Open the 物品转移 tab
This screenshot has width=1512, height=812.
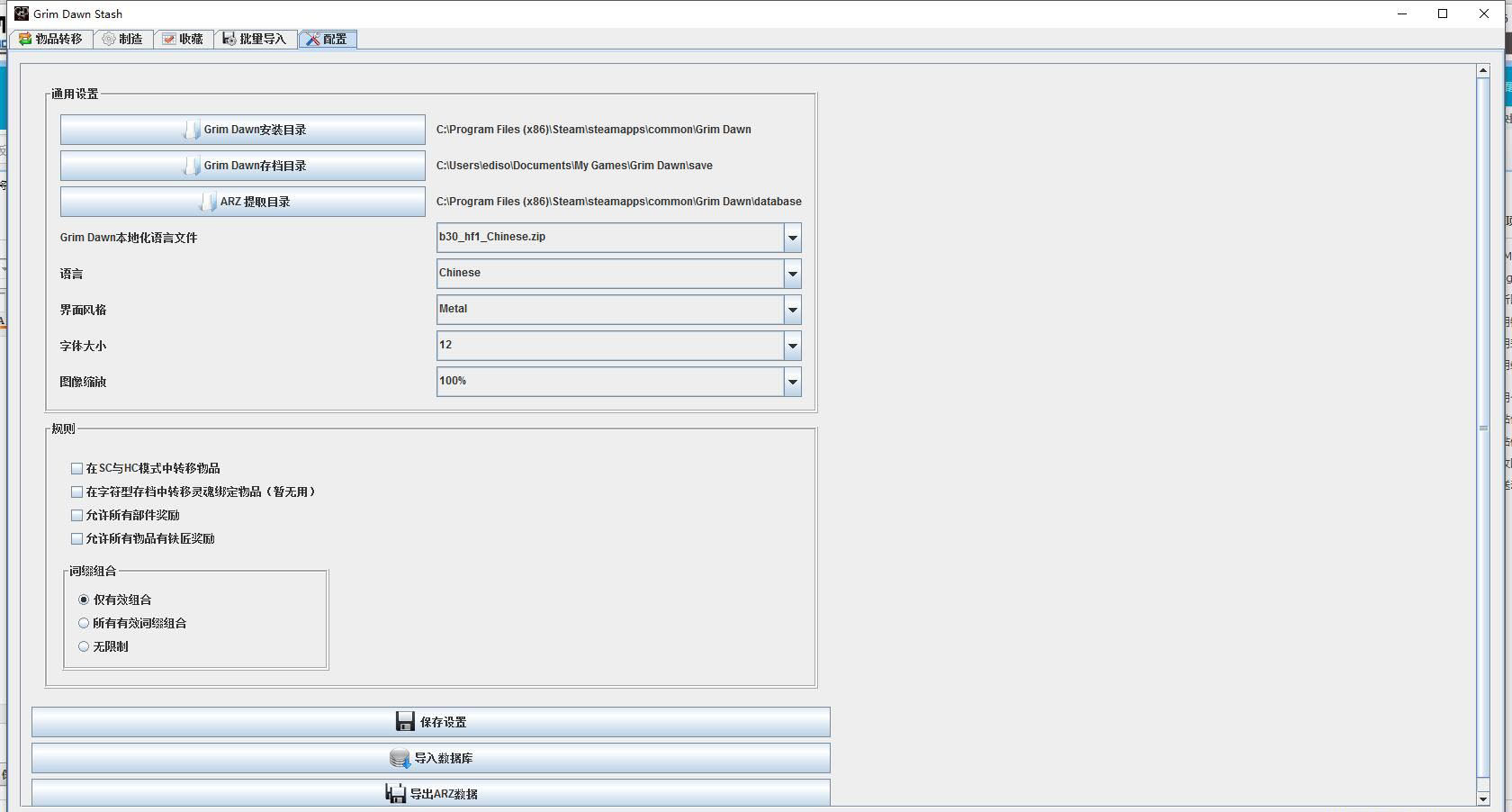click(50, 39)
